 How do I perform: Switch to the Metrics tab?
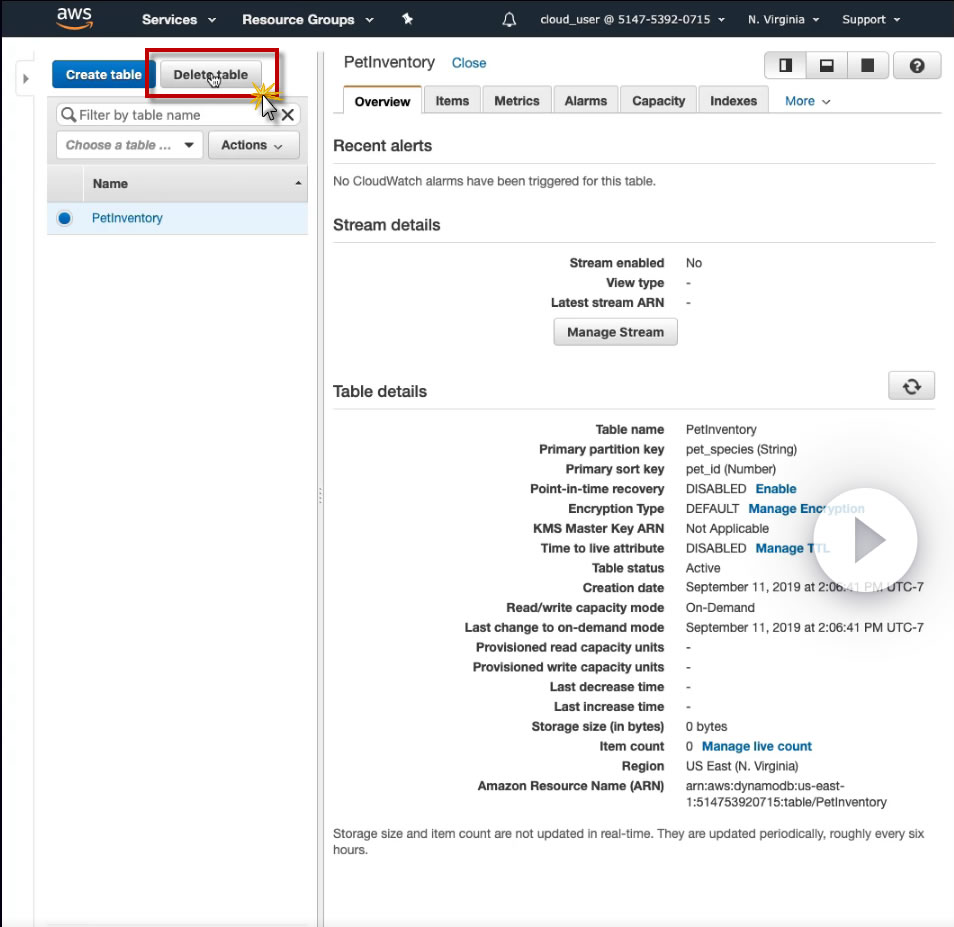[517, 100]
